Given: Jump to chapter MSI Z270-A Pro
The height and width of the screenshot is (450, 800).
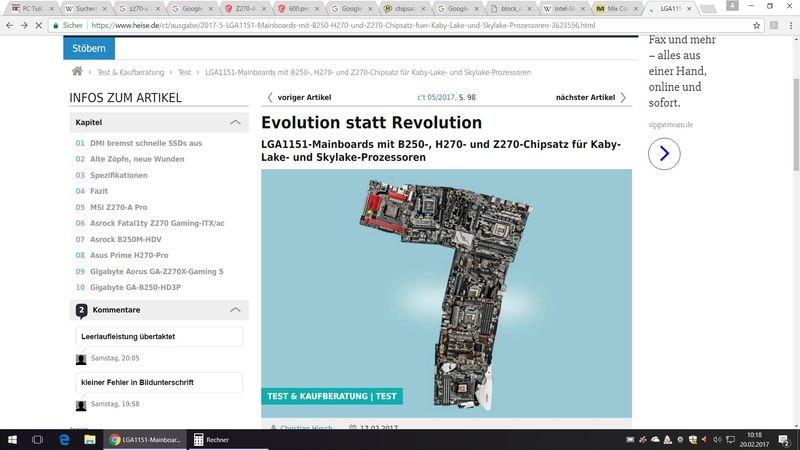Looking at the screenshot, I should 118,207.
